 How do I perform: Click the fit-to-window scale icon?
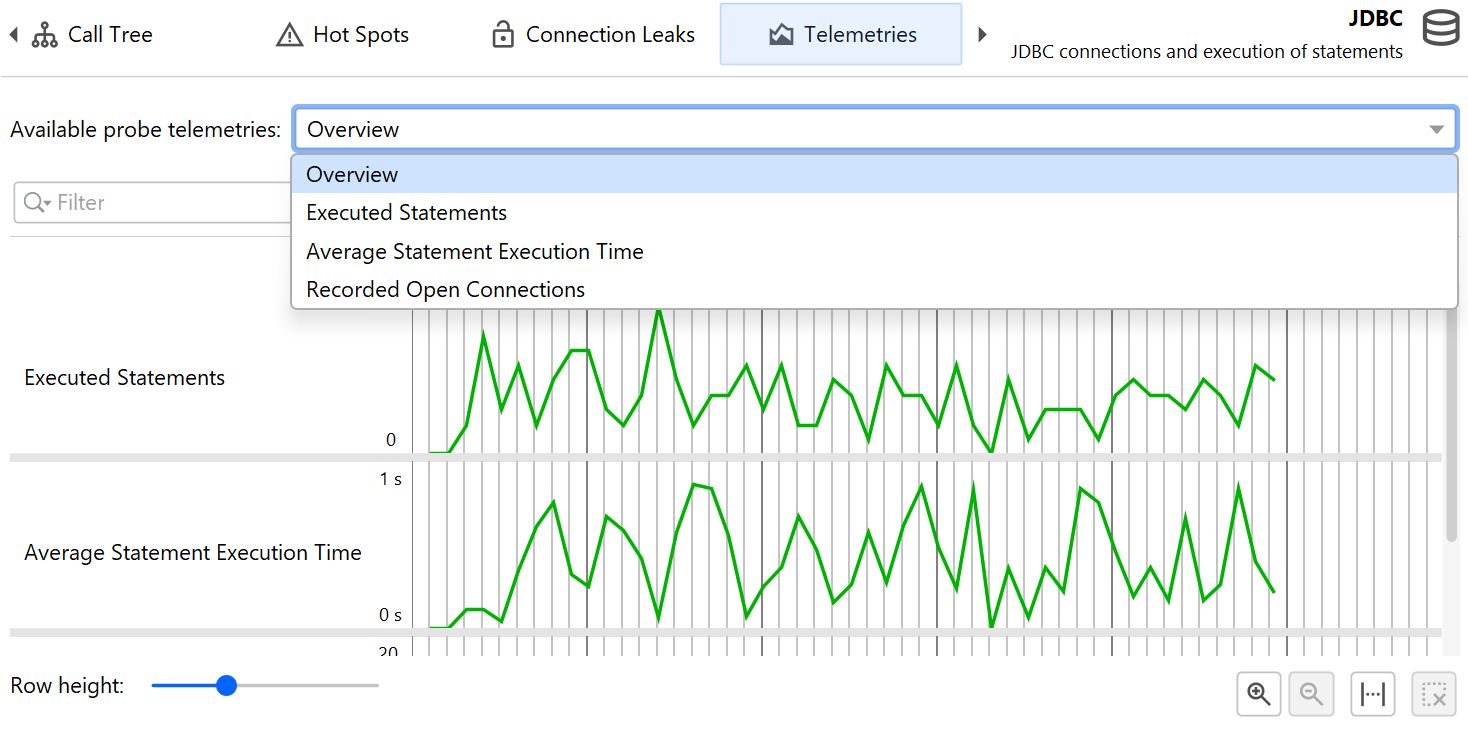click(1373, 694)
